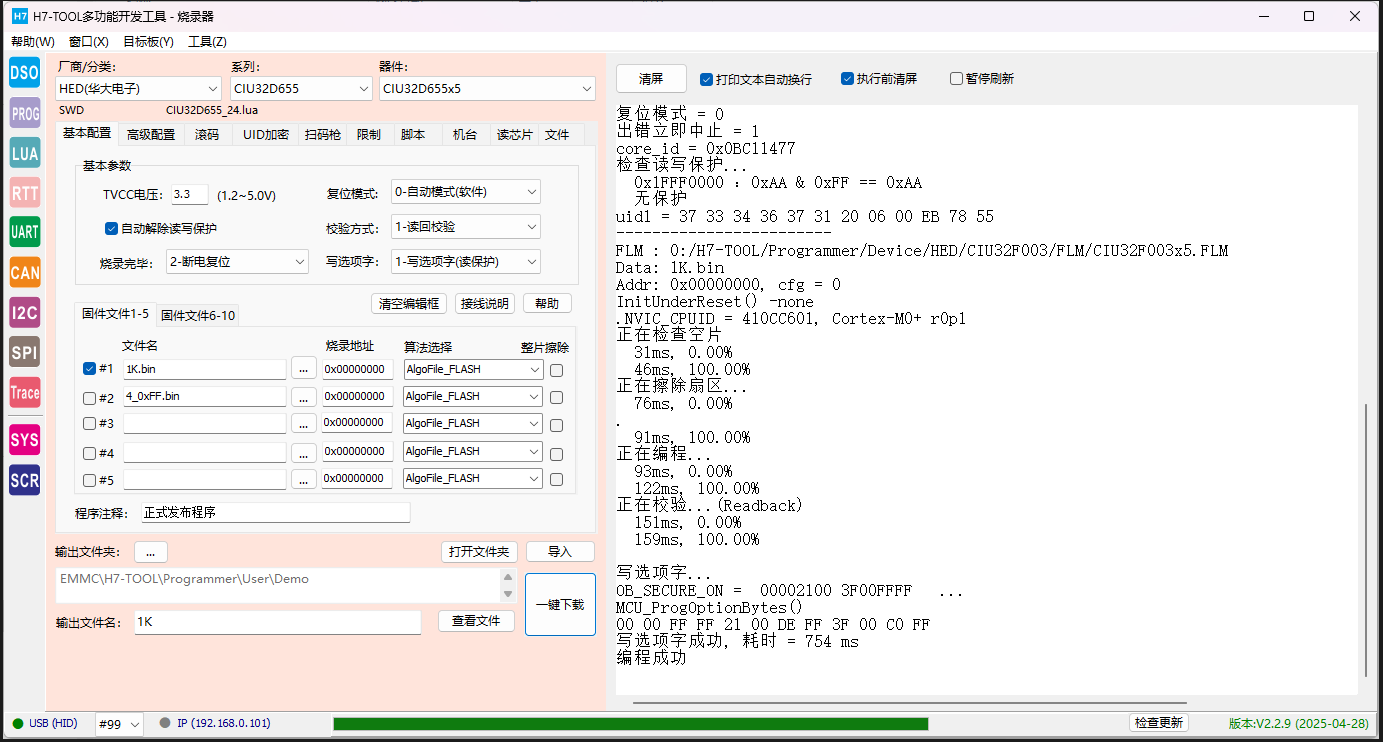The height and width of the screenshot is (742, 1383).
Task: Click the IP connection grey status indicator
Action: 165,723
